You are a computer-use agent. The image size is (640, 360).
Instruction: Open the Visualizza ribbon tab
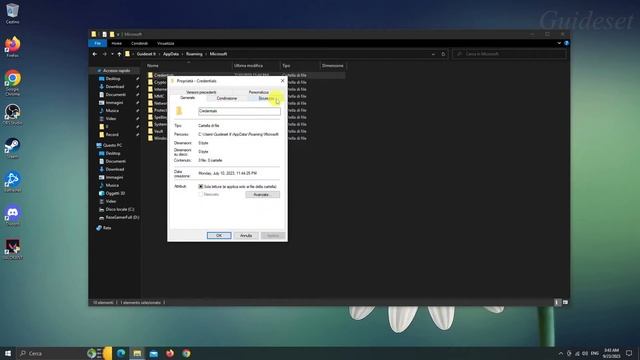click(x=165, y=43)
